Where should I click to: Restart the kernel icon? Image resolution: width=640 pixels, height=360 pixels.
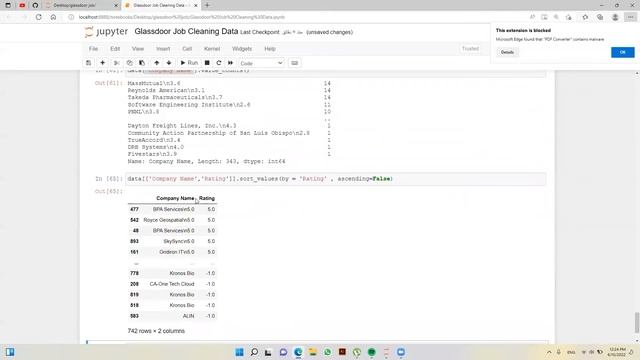[x=219, y=63]
